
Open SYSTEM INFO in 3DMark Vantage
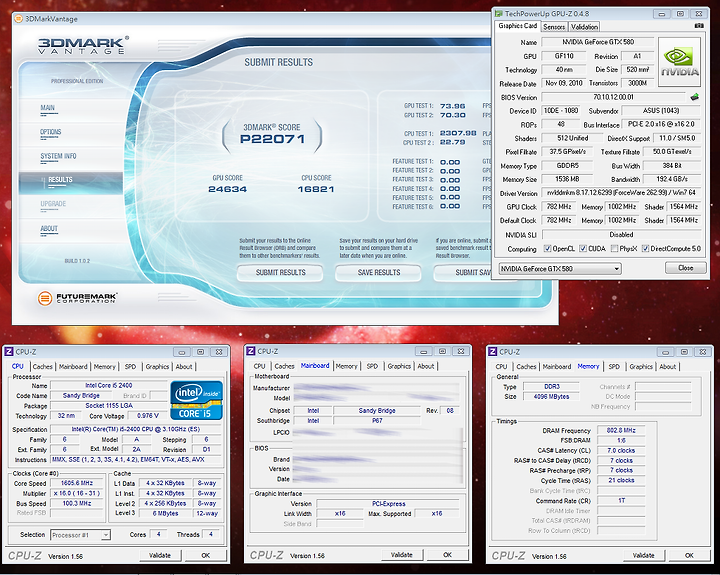[58, 157]
